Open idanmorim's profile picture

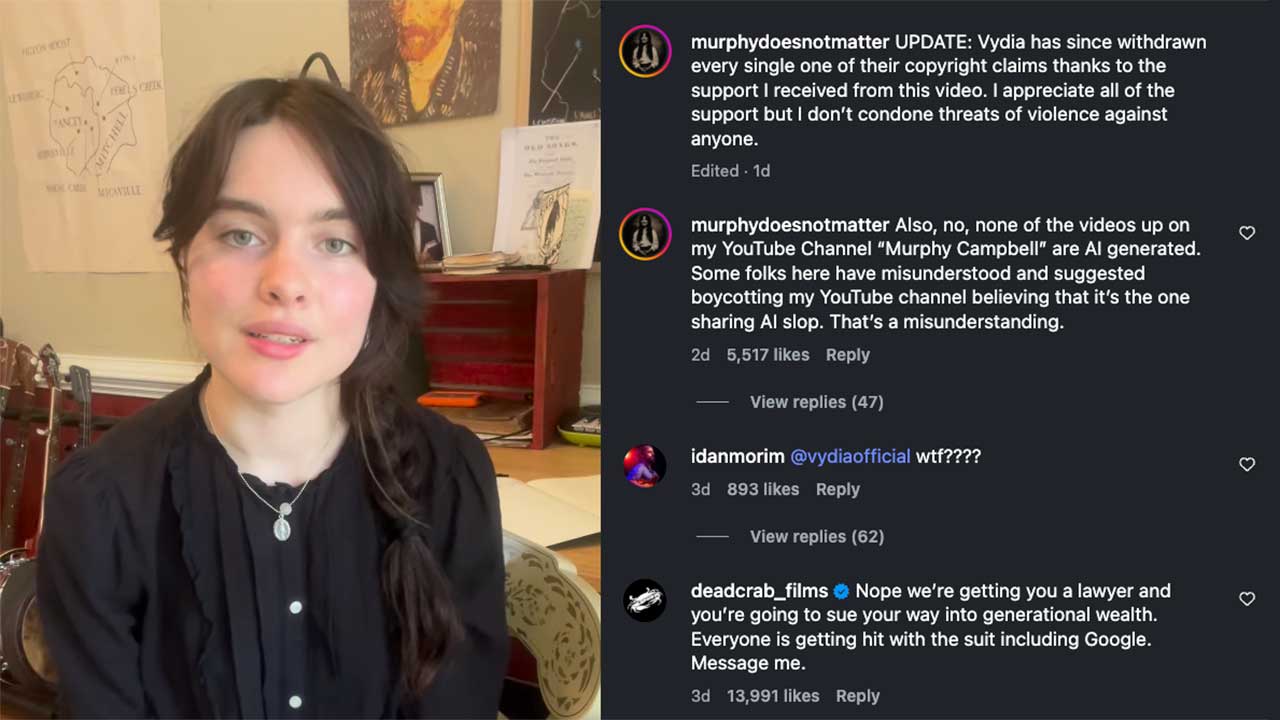tap(645, 466)
